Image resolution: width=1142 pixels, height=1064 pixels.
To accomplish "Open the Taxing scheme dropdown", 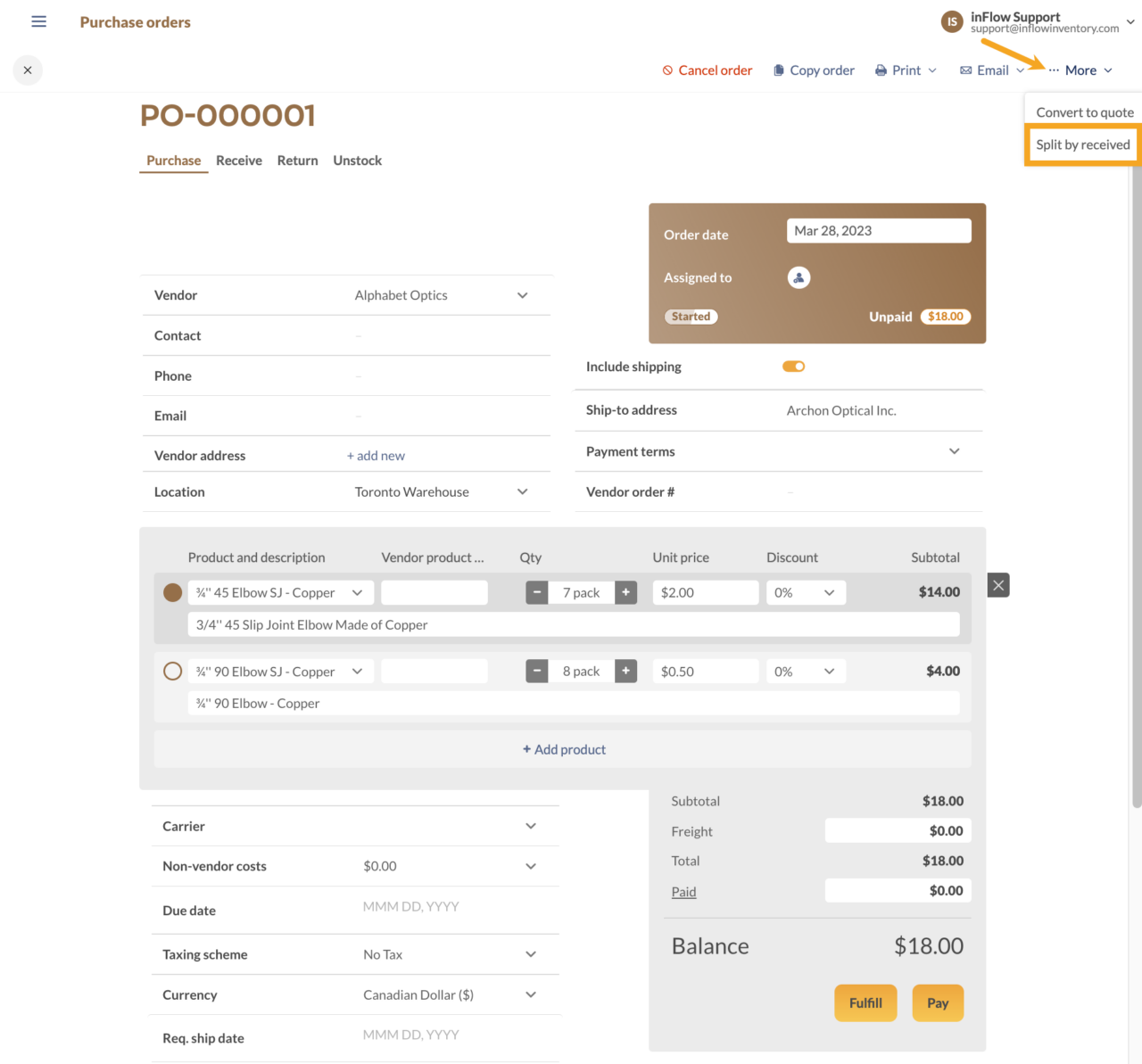I will (531, 954).
